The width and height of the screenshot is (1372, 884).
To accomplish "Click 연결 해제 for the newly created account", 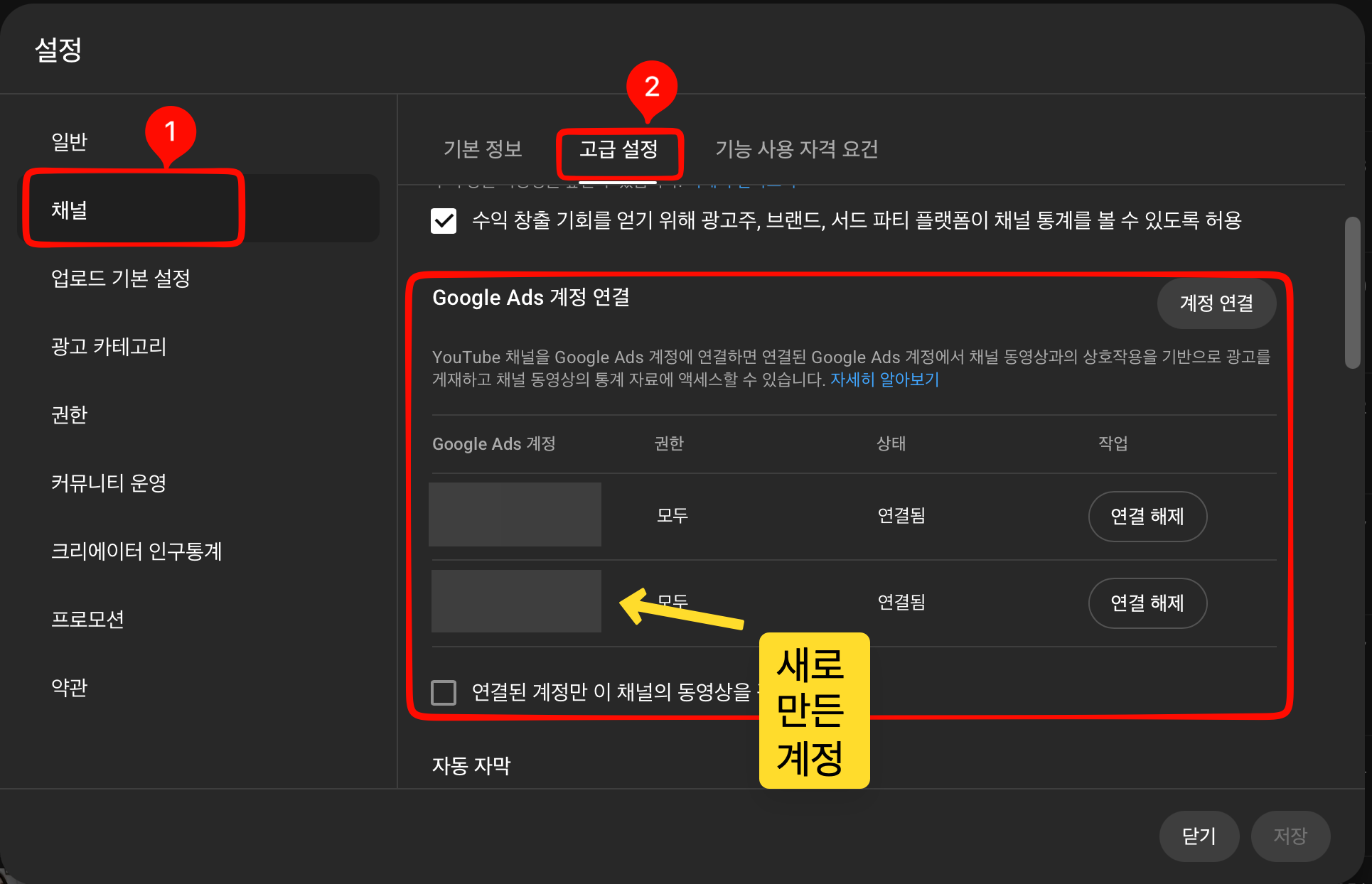I will (1147, 603).
